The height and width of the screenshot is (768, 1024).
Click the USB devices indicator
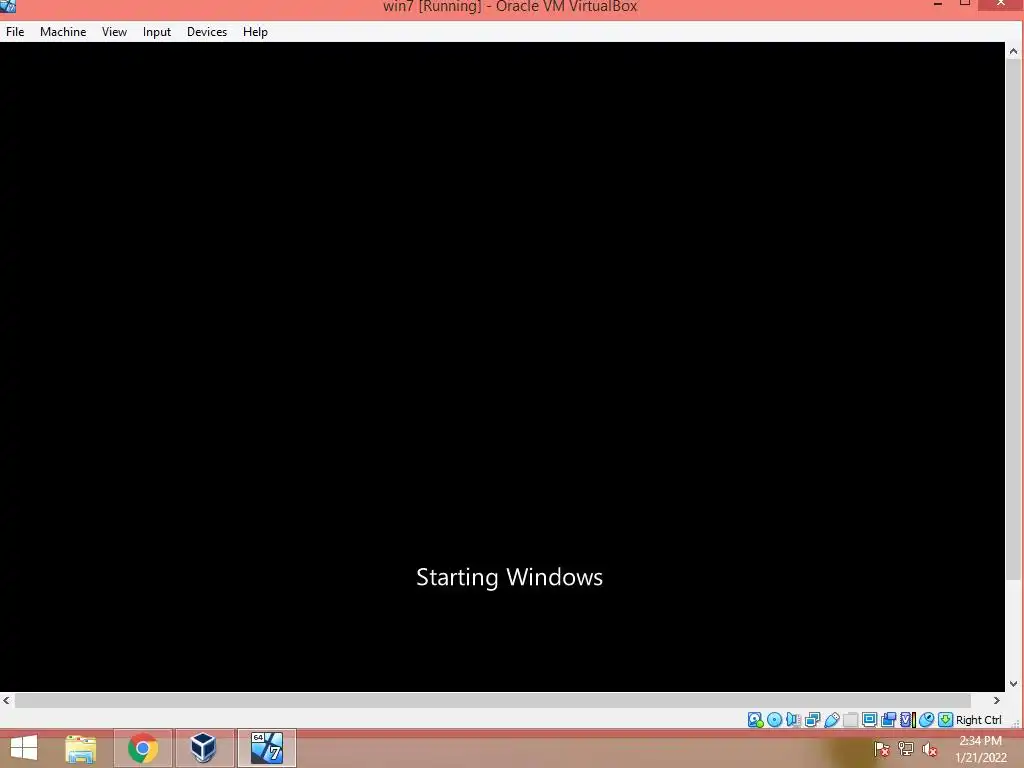coord(831,720)
